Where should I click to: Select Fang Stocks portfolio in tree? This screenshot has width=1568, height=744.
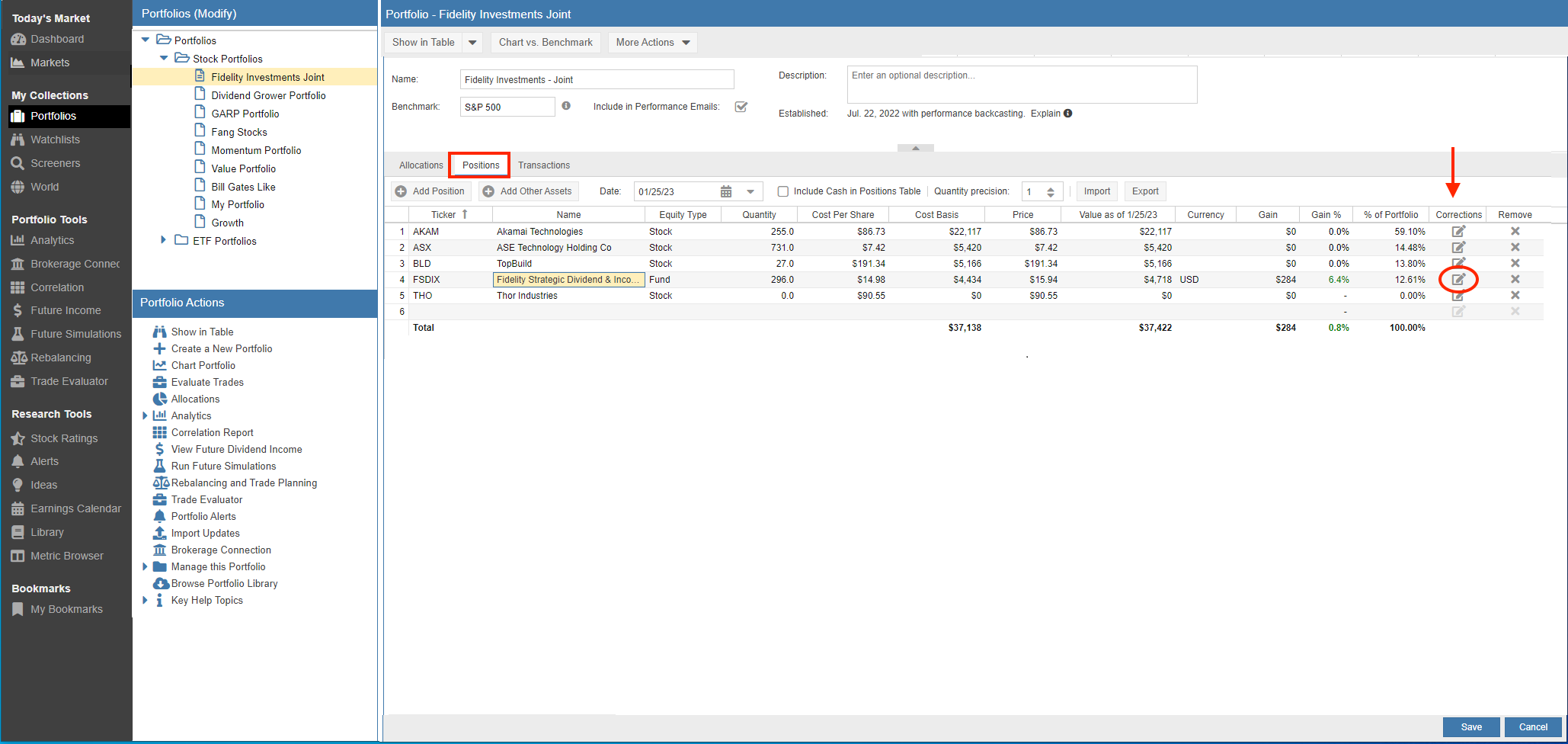pyautogui.click(x=239, y=132)
